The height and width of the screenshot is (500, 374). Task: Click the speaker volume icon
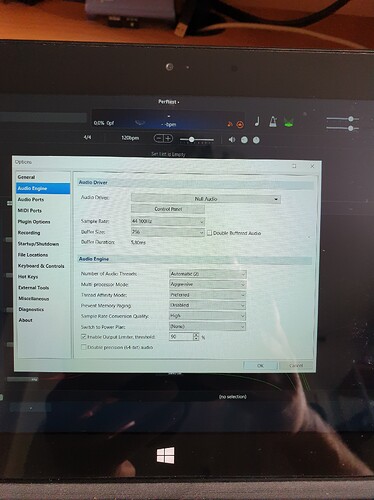(232, 140)
